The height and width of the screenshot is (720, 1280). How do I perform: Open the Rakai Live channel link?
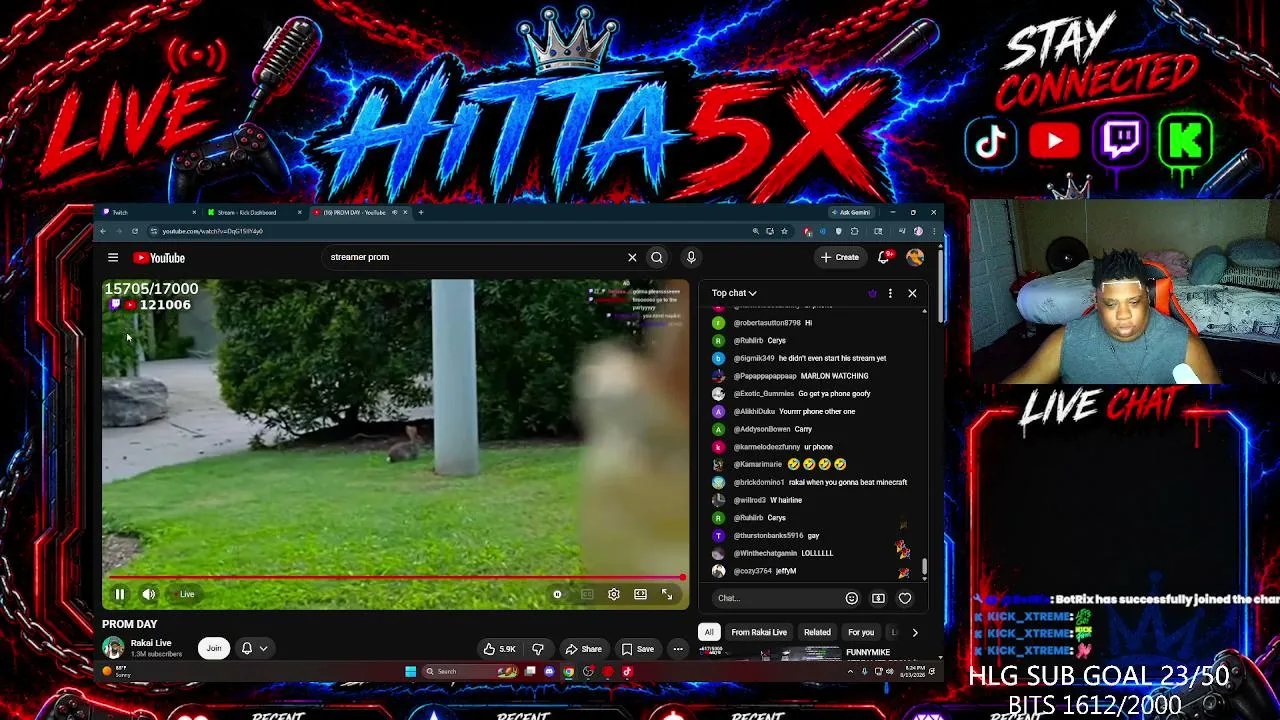(x=151, y=643)
